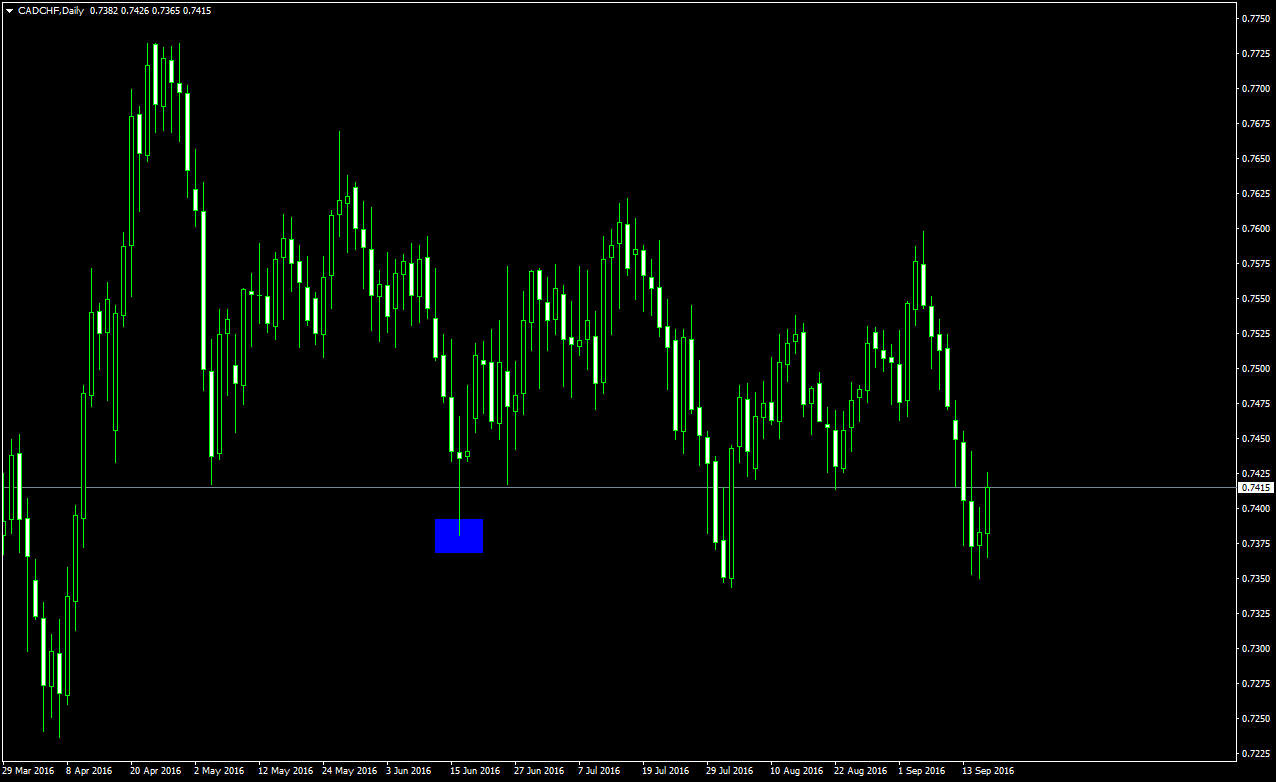Click the 24 May 2016 date label

tap(348, 771)
